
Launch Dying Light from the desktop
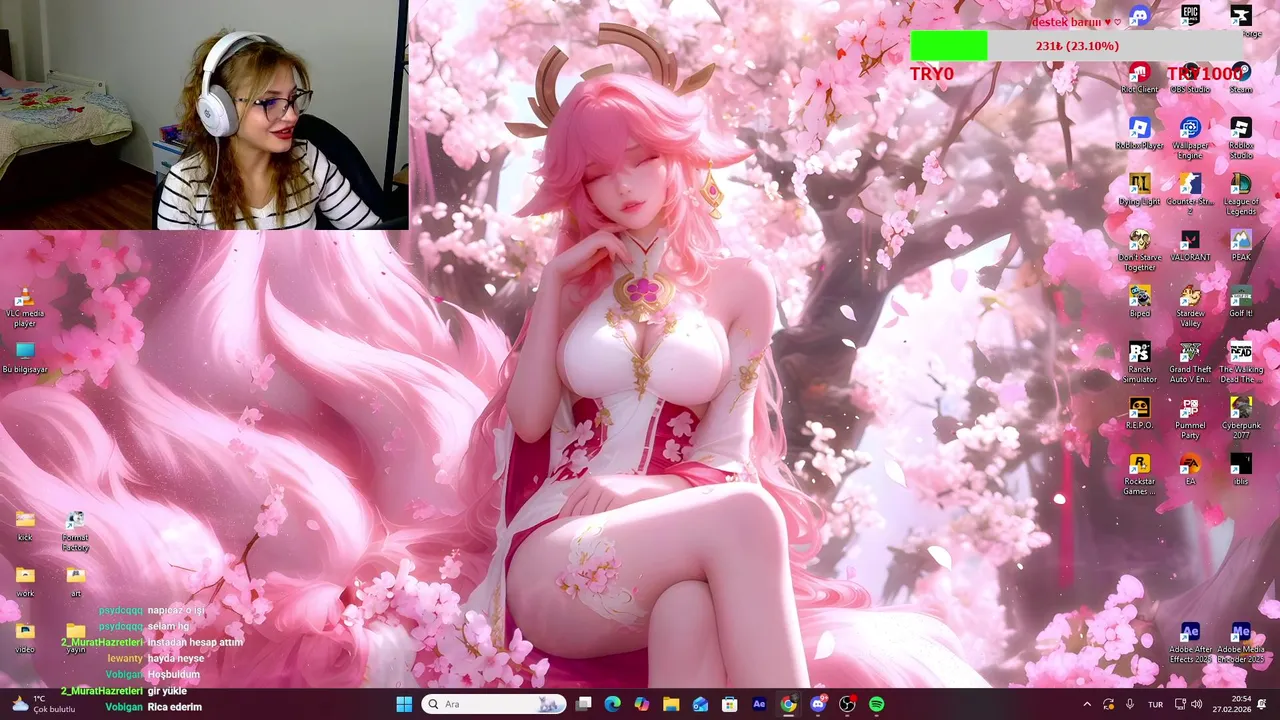(x=1139, y=190)
